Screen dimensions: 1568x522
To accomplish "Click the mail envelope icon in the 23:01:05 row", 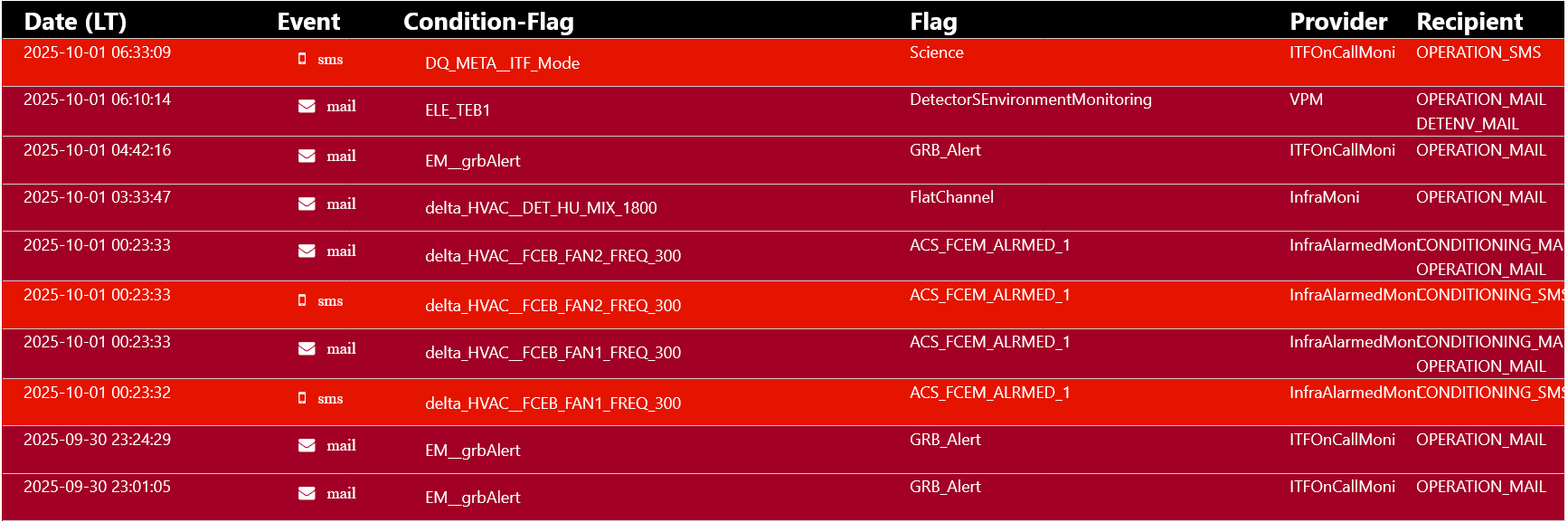I will 307,494.
